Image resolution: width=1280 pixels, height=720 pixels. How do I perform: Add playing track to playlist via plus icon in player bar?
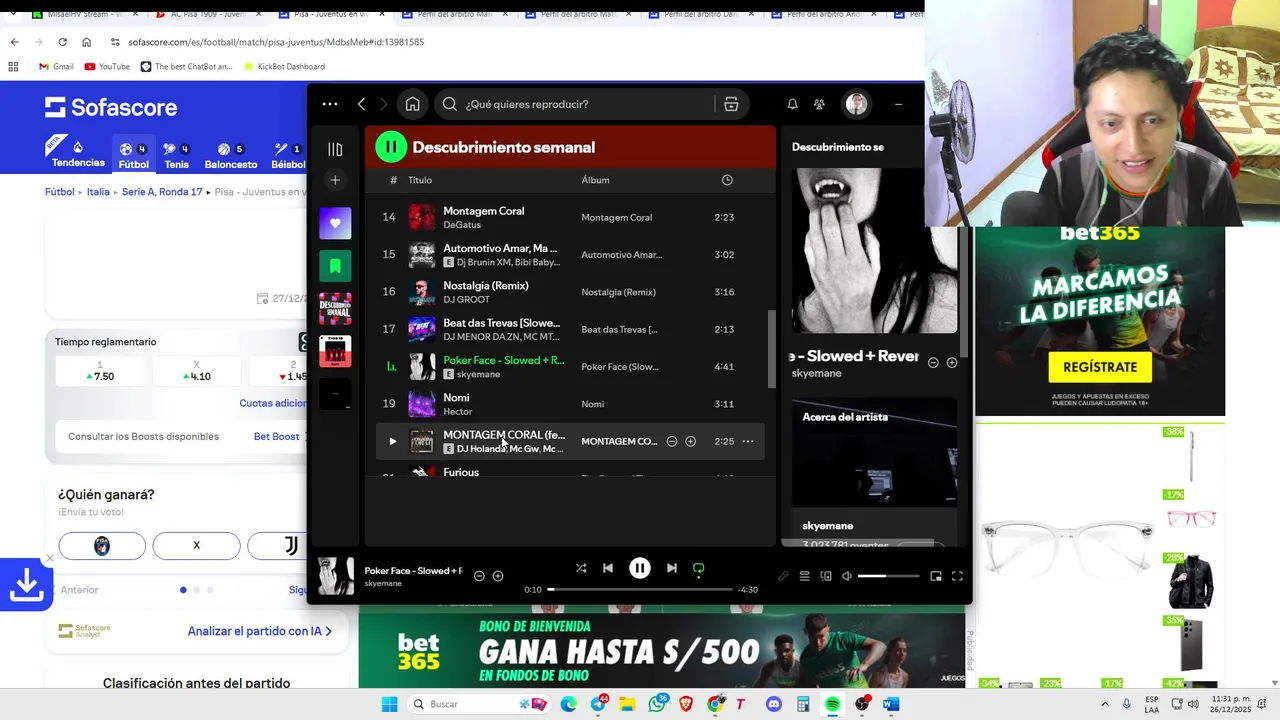(x=498, y=576)
